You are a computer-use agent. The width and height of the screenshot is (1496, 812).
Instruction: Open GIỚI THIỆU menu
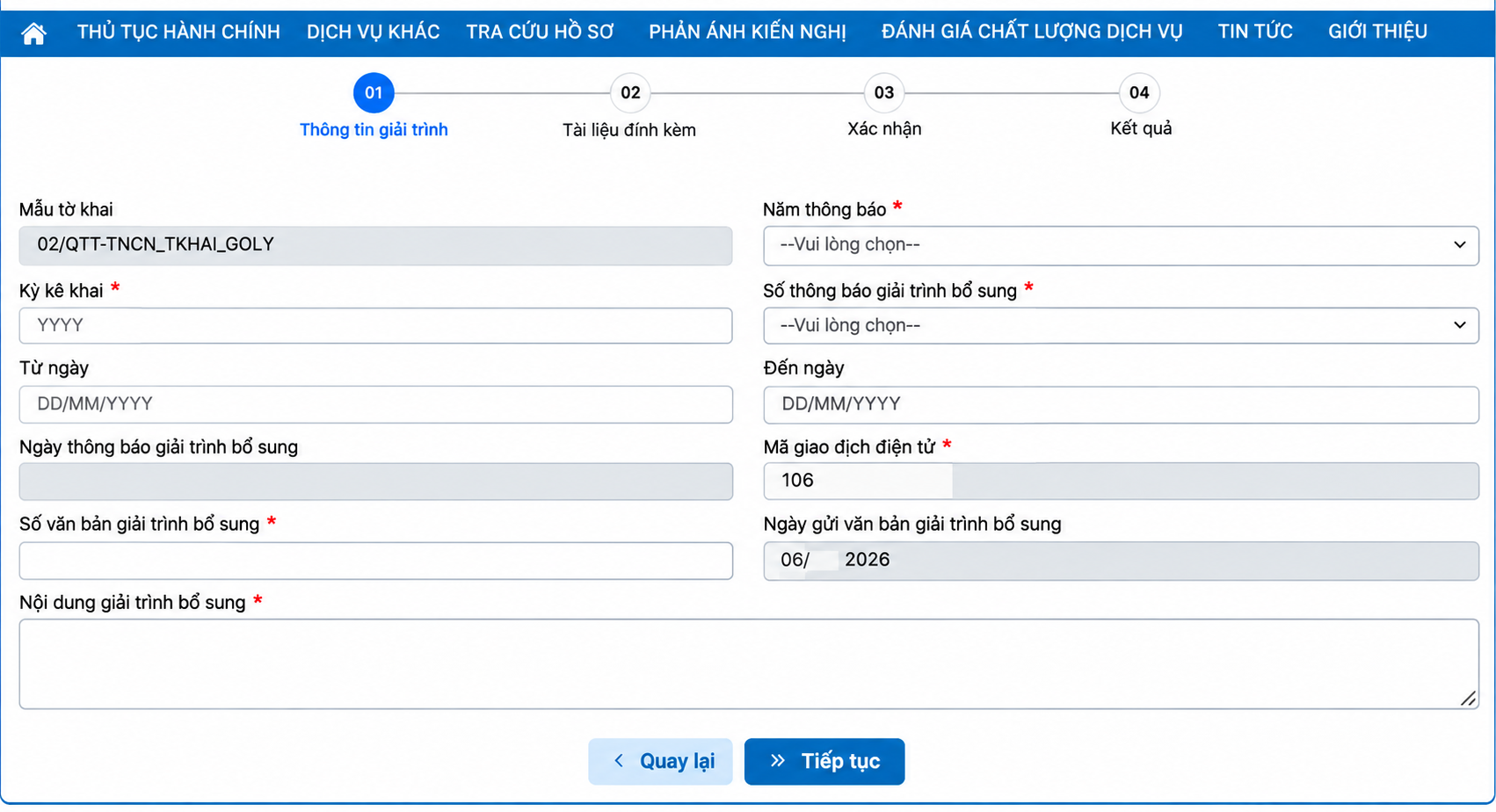[x=1377, y=32]
